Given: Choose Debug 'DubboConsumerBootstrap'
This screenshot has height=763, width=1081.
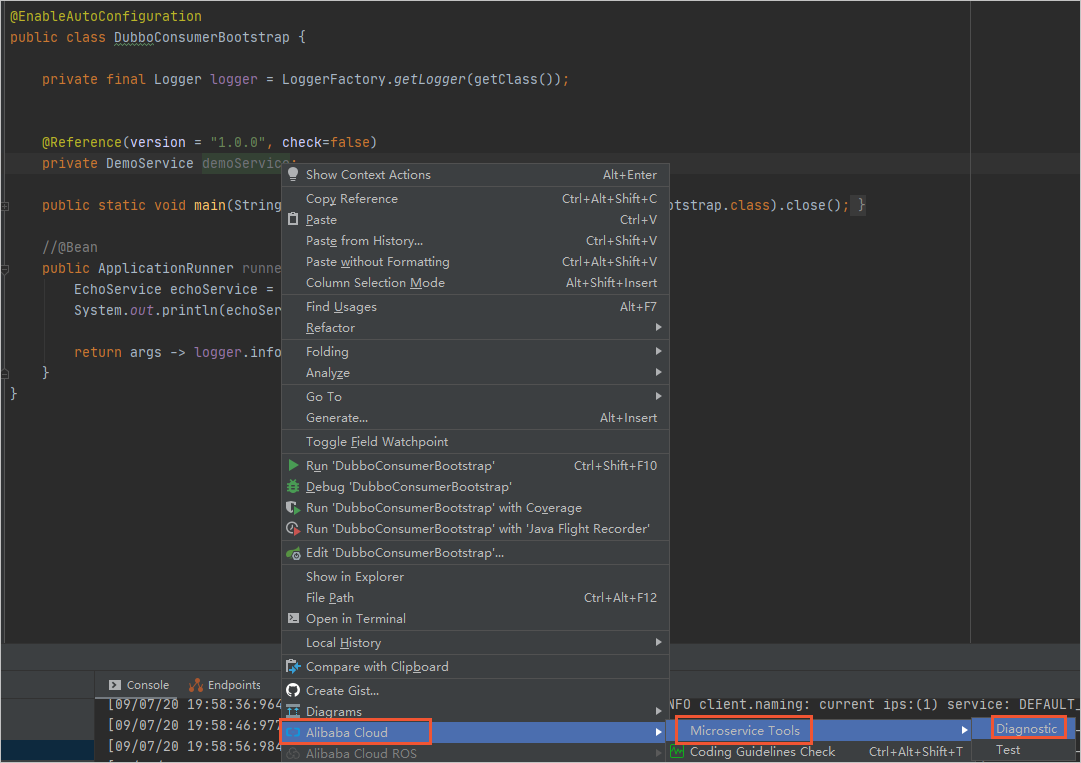Looking at the screenshot, I should tap(475, 487).
